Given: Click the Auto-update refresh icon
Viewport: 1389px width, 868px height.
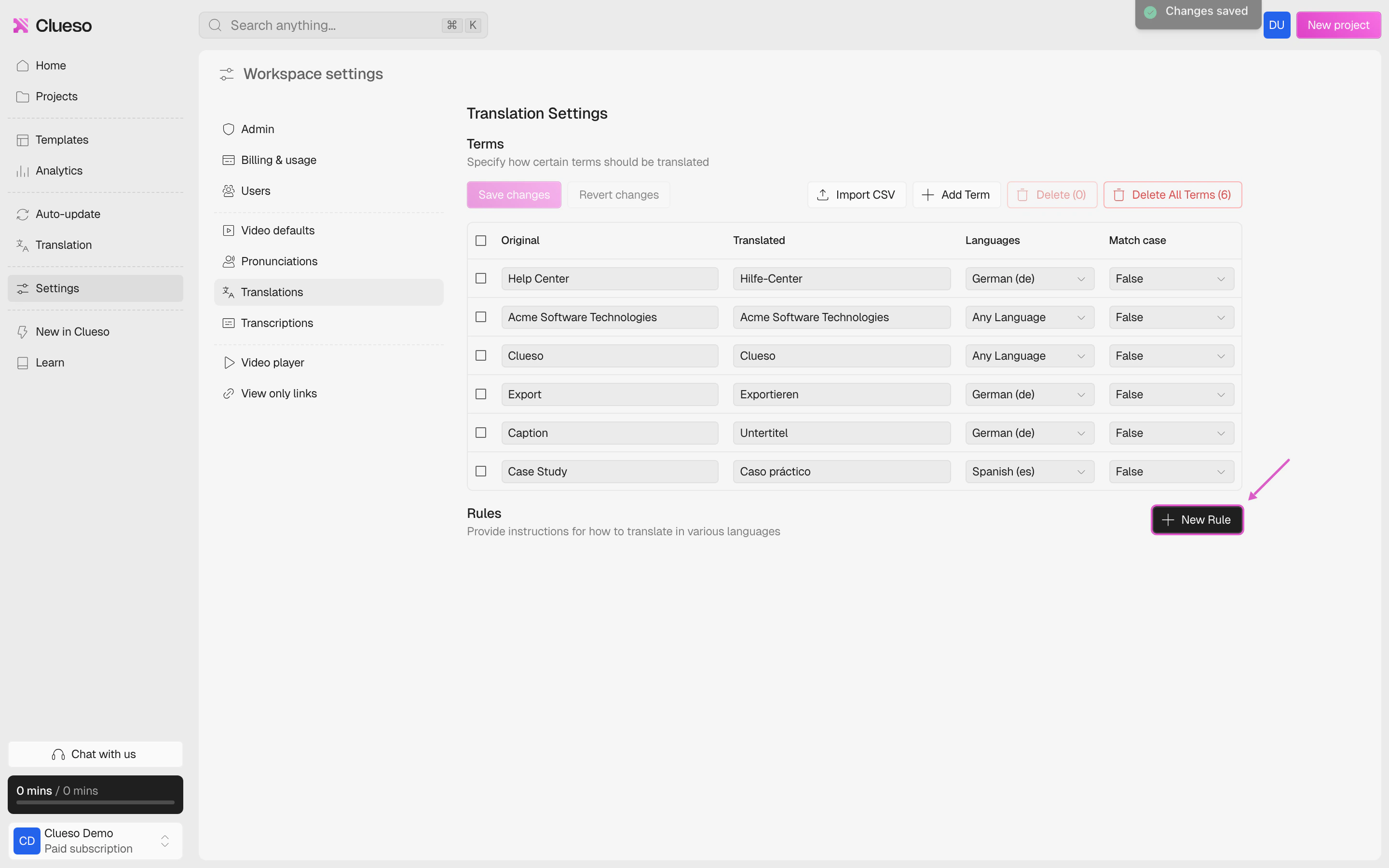Looking at the screenshot, I should 22,214.
